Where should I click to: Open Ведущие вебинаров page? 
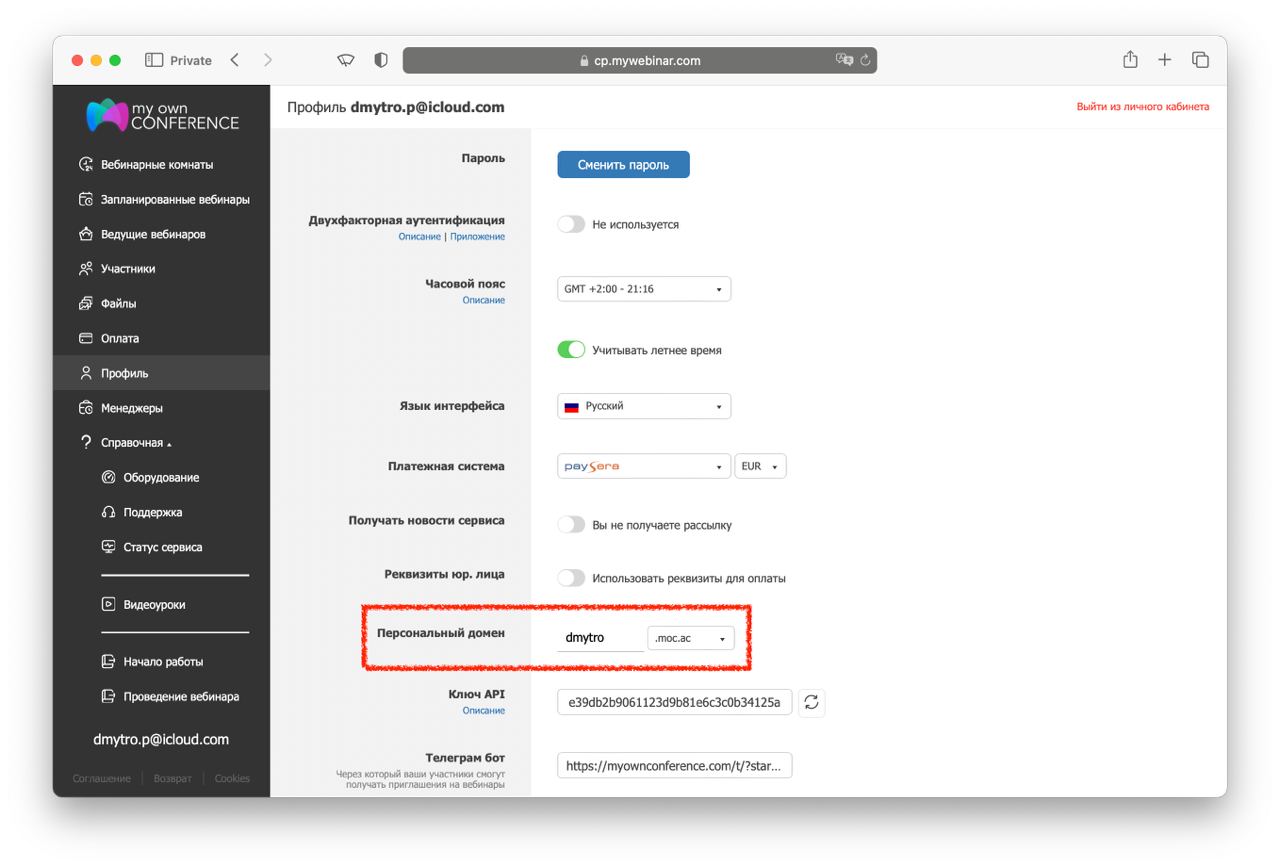pyautogui.click(x=153, y=235)
